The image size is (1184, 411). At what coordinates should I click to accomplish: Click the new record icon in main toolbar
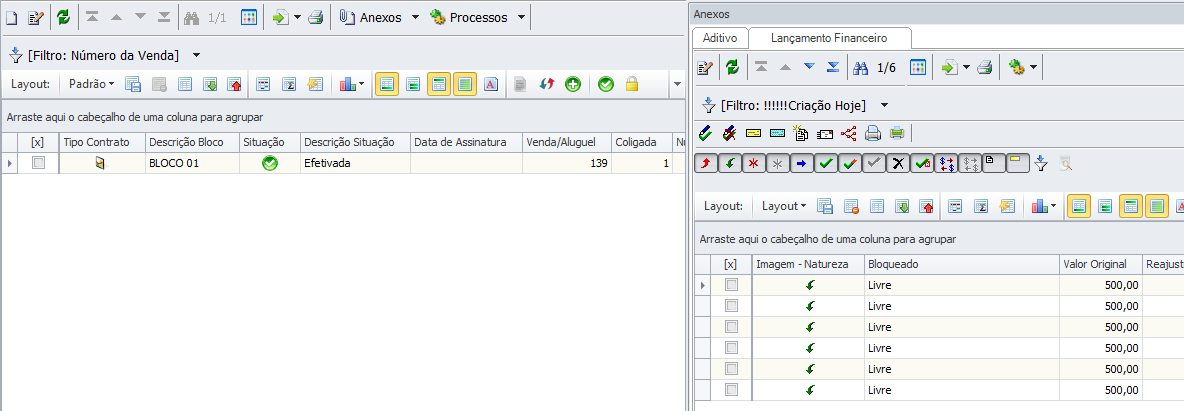click(11, 17)
